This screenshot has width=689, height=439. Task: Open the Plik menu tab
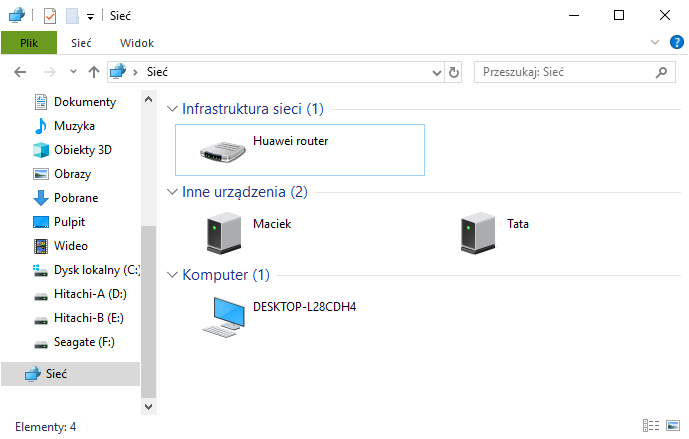click(x=29, y=43)
